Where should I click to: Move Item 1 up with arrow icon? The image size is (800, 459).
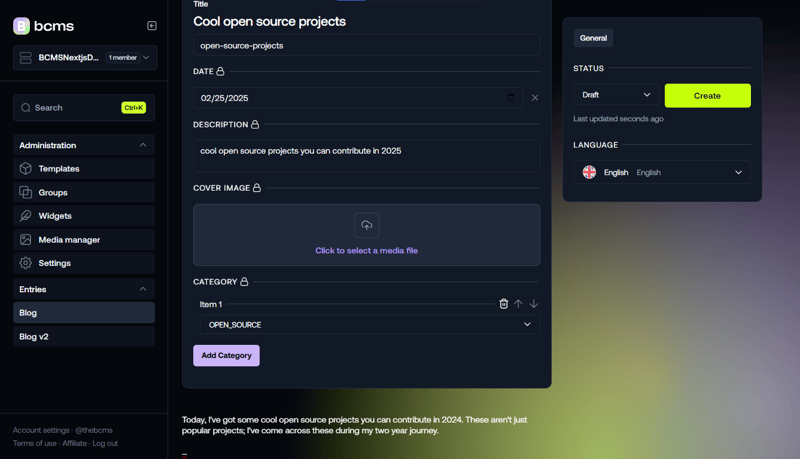pyautogui.click(x=518, y=304)
